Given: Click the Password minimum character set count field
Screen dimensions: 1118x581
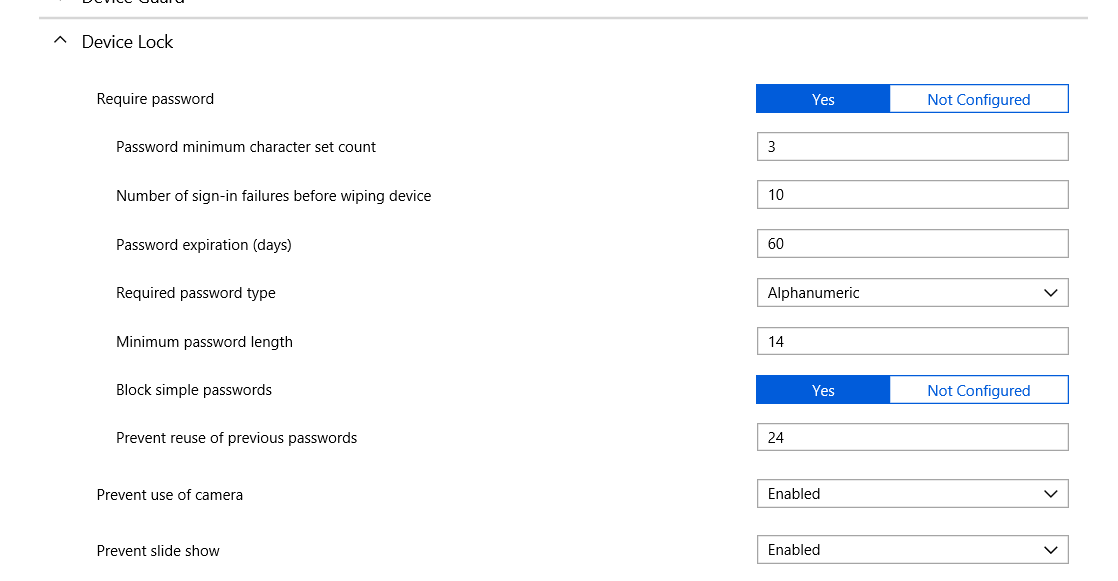Looking at the screenshot, I should coord(912,146).
